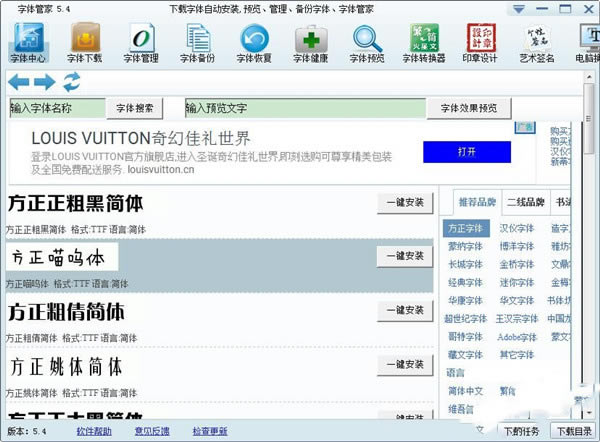This screenshot has width=600, height=442.
Task: Select the 藏文字体 category
Action: 465,355
